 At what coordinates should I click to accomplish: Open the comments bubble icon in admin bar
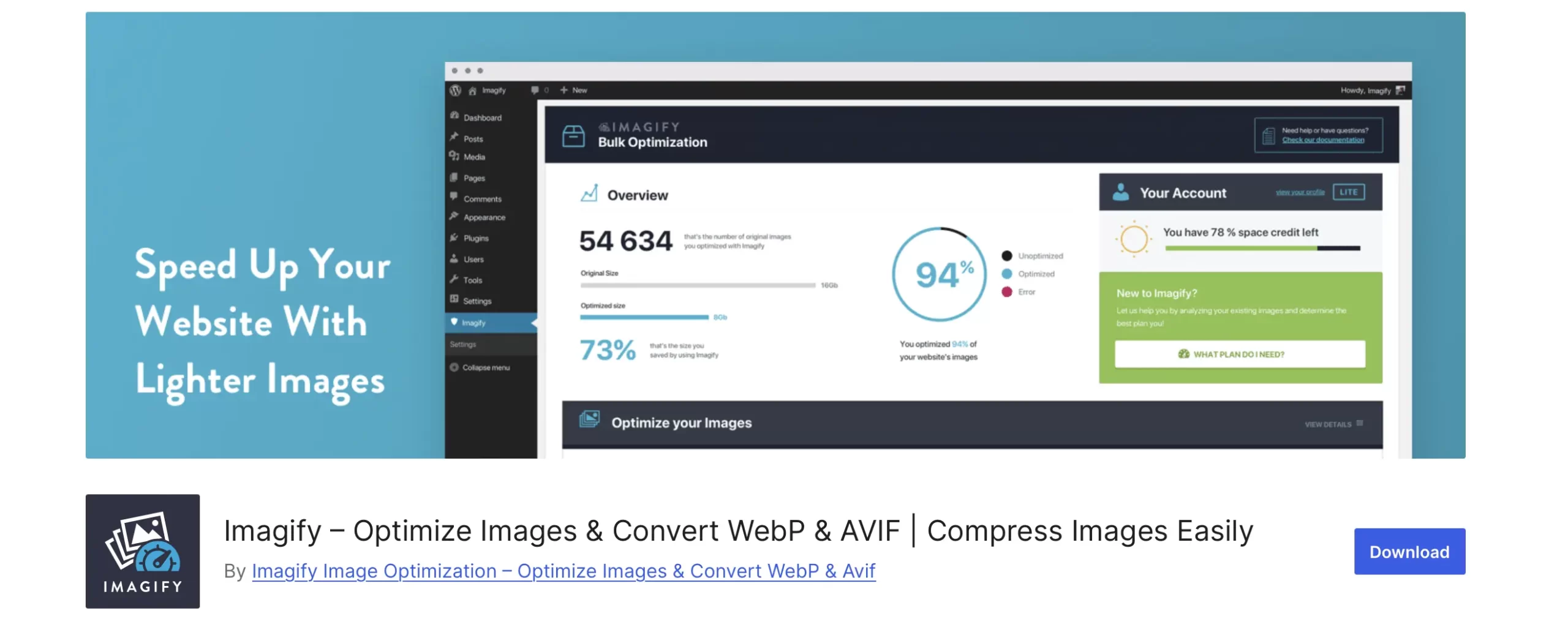coord(535,90)
